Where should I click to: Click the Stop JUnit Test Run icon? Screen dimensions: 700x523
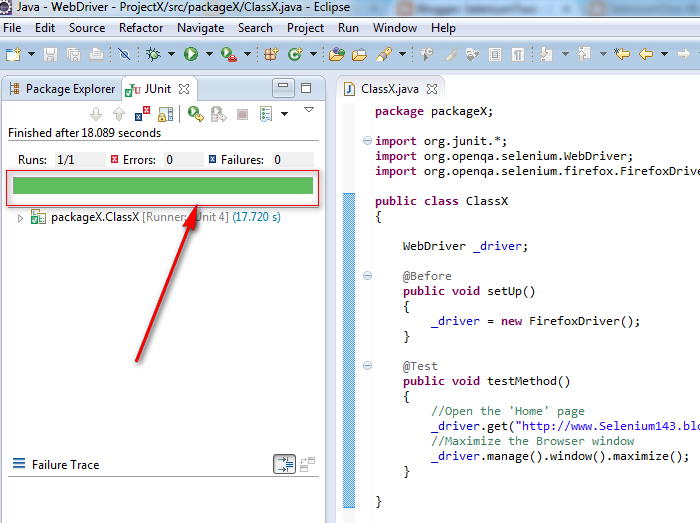(x=242, y=115)
